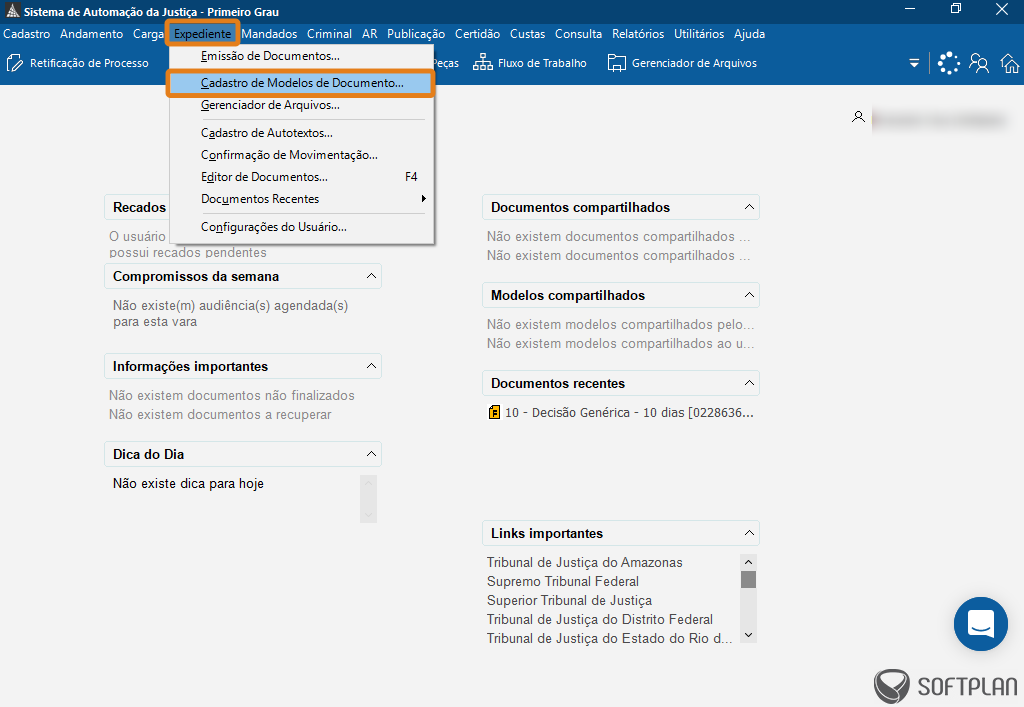This screenshot has height=707, width=1024.
Task: Click text 'Não existem documentos não finalizados'
Action: pyautogui.click(x=232, y=396)
